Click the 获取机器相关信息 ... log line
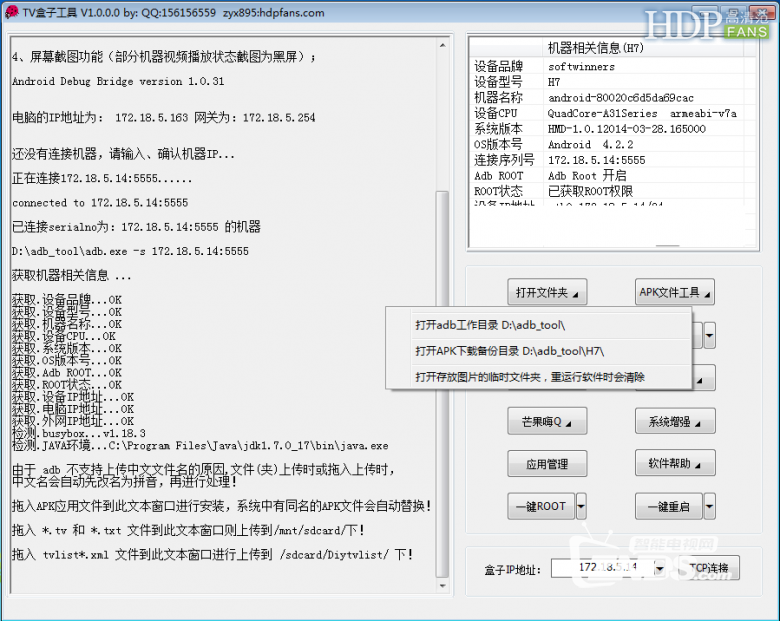Screen dimensions: 780x621 (71, 275)
